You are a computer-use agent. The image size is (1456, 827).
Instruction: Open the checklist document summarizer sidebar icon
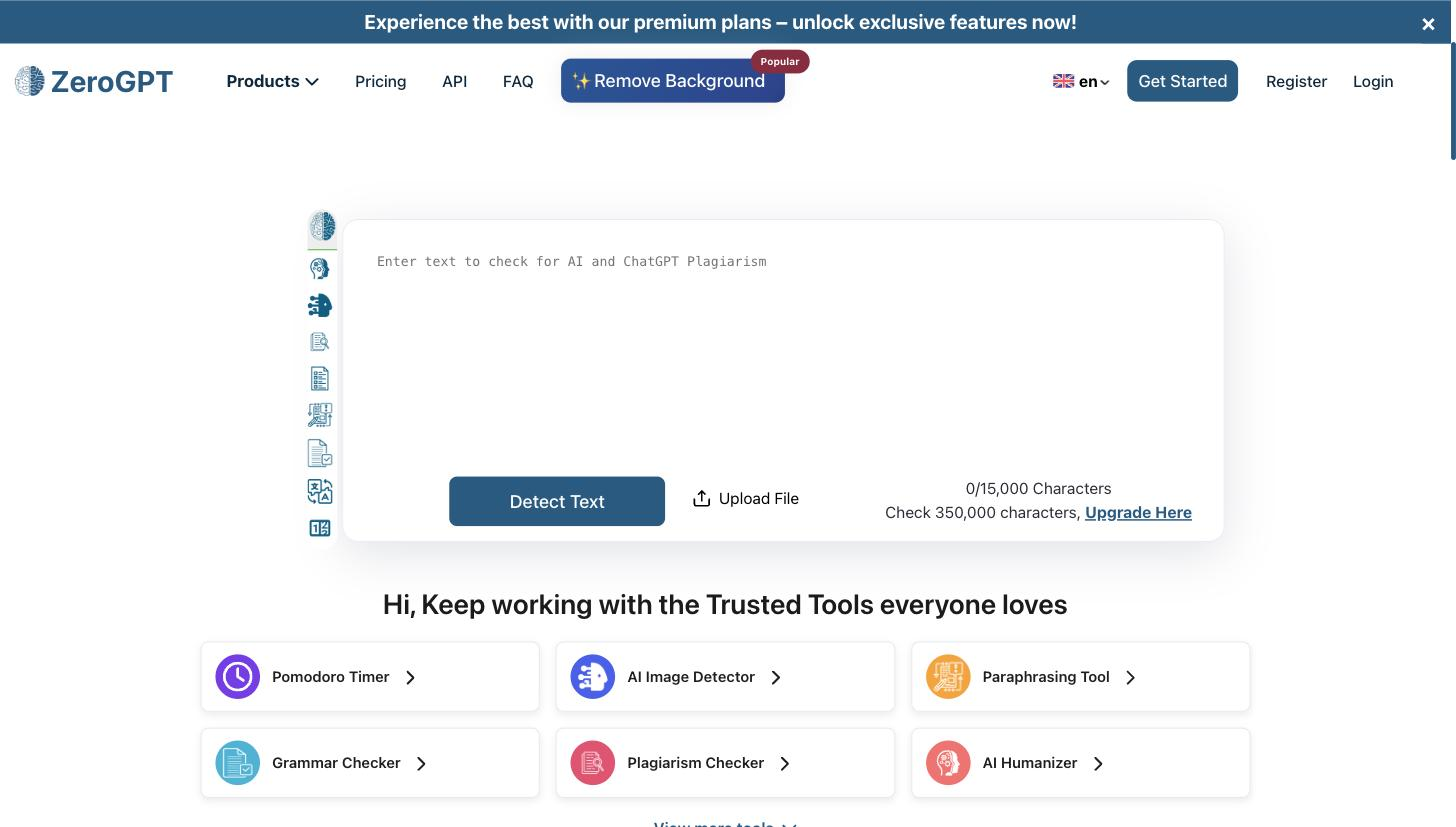[320, 379]
